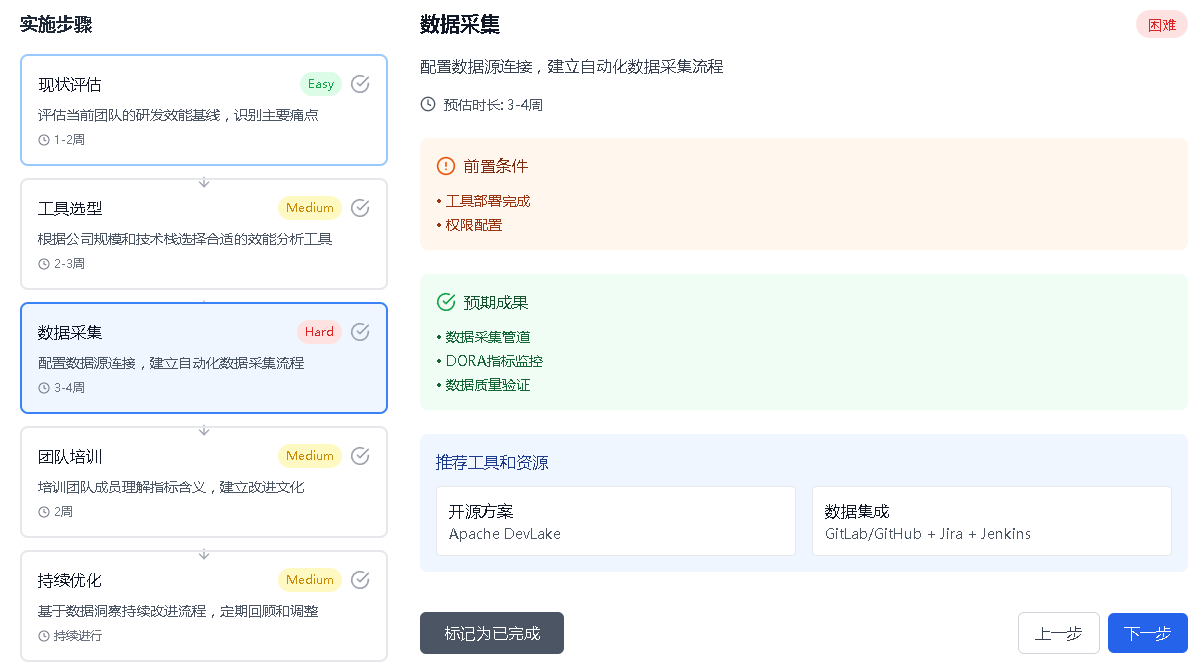1201x672 pixels.
Task: Toggle the 工具选型 step completion check
Action: (360, 208)
